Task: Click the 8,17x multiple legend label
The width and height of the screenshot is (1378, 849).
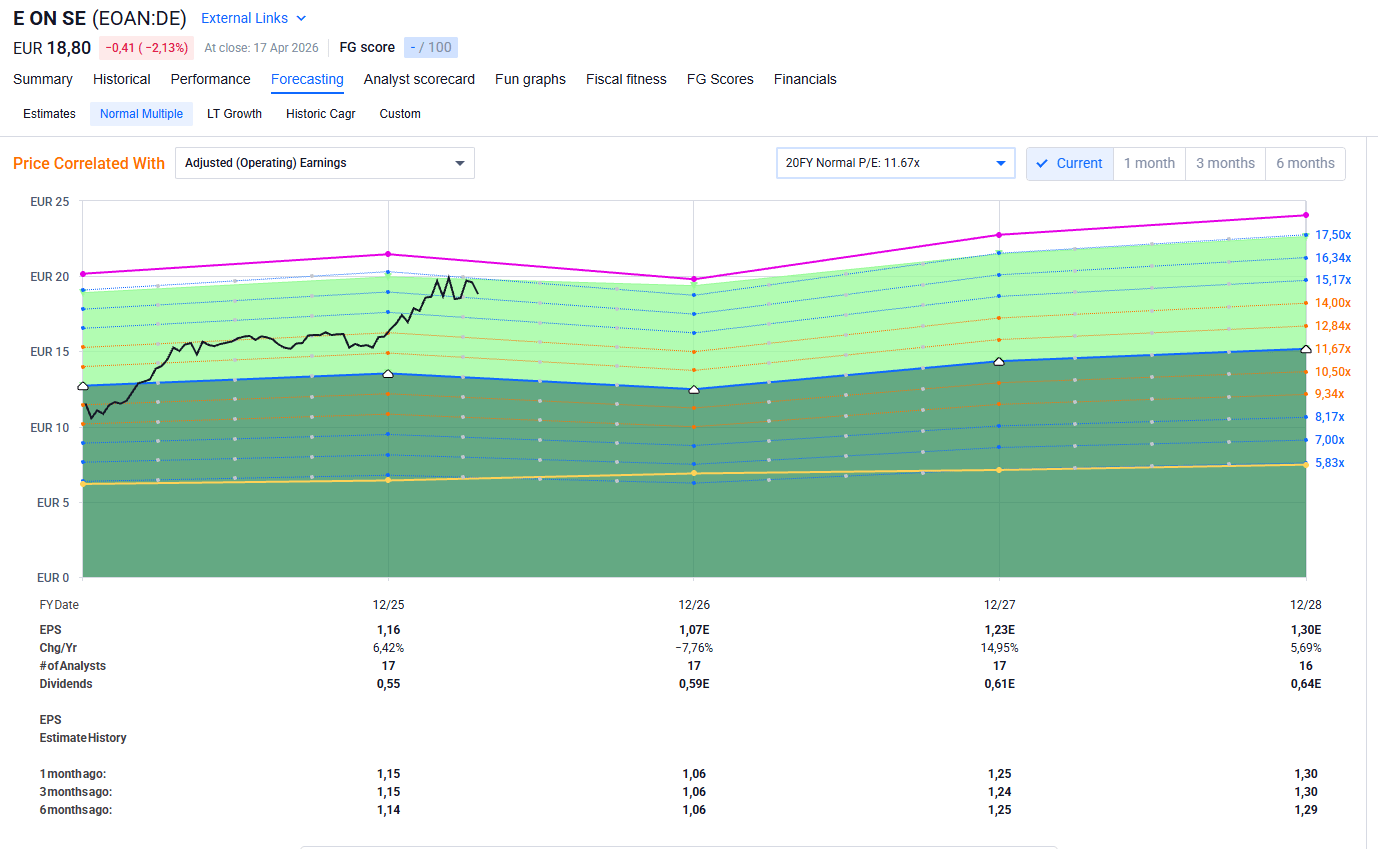Action: [1330, 417]
